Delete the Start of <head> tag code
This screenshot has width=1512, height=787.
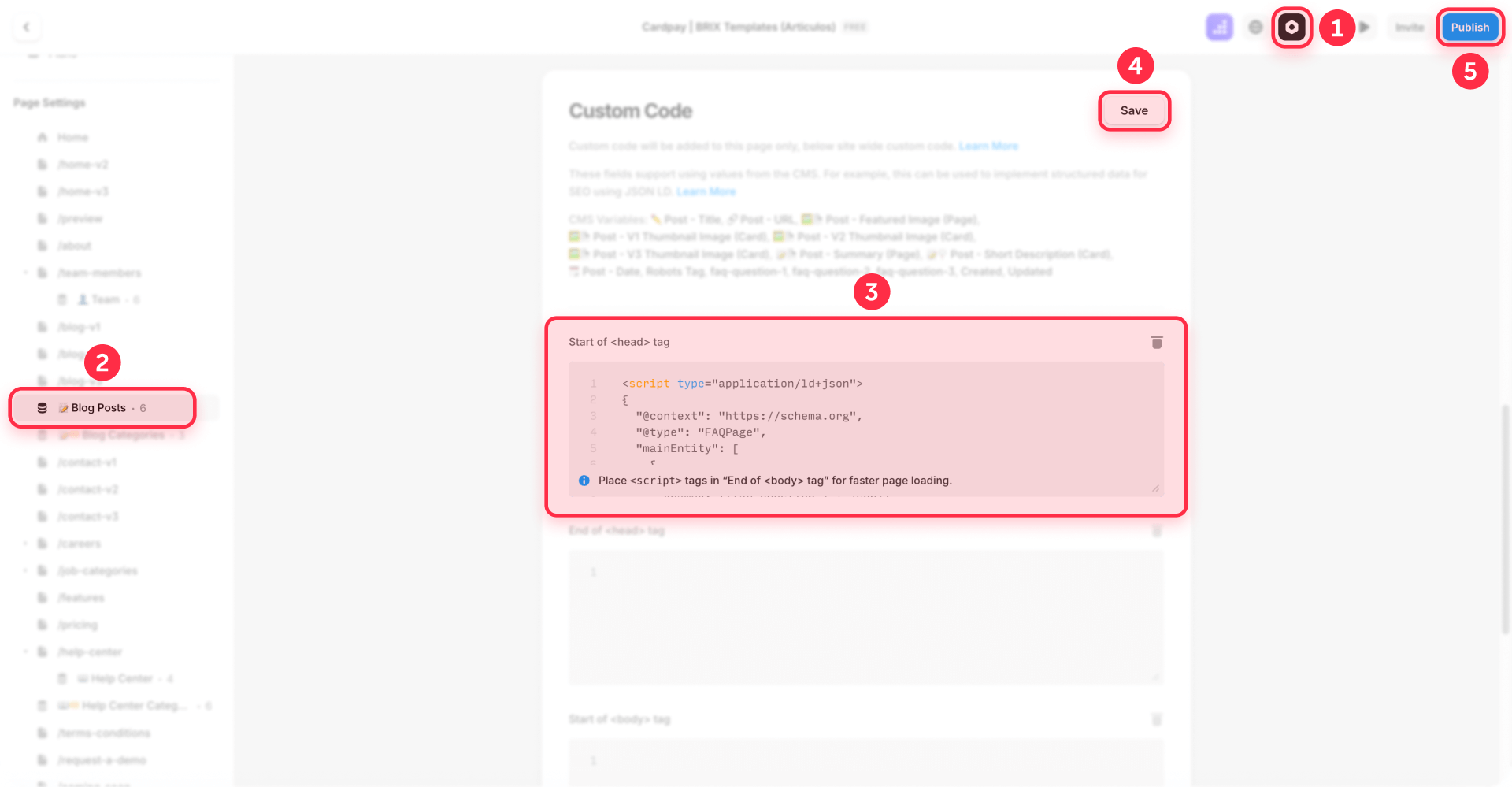click(1156, 342)
